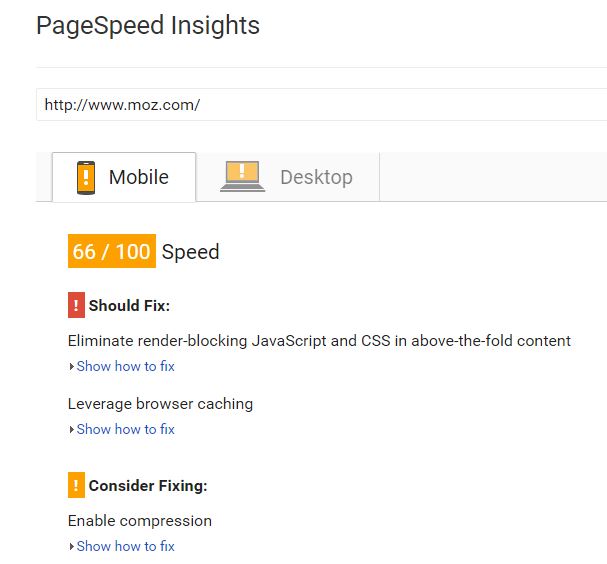
Task: Click the mobile phone warning icon
Action: [86, 178]
